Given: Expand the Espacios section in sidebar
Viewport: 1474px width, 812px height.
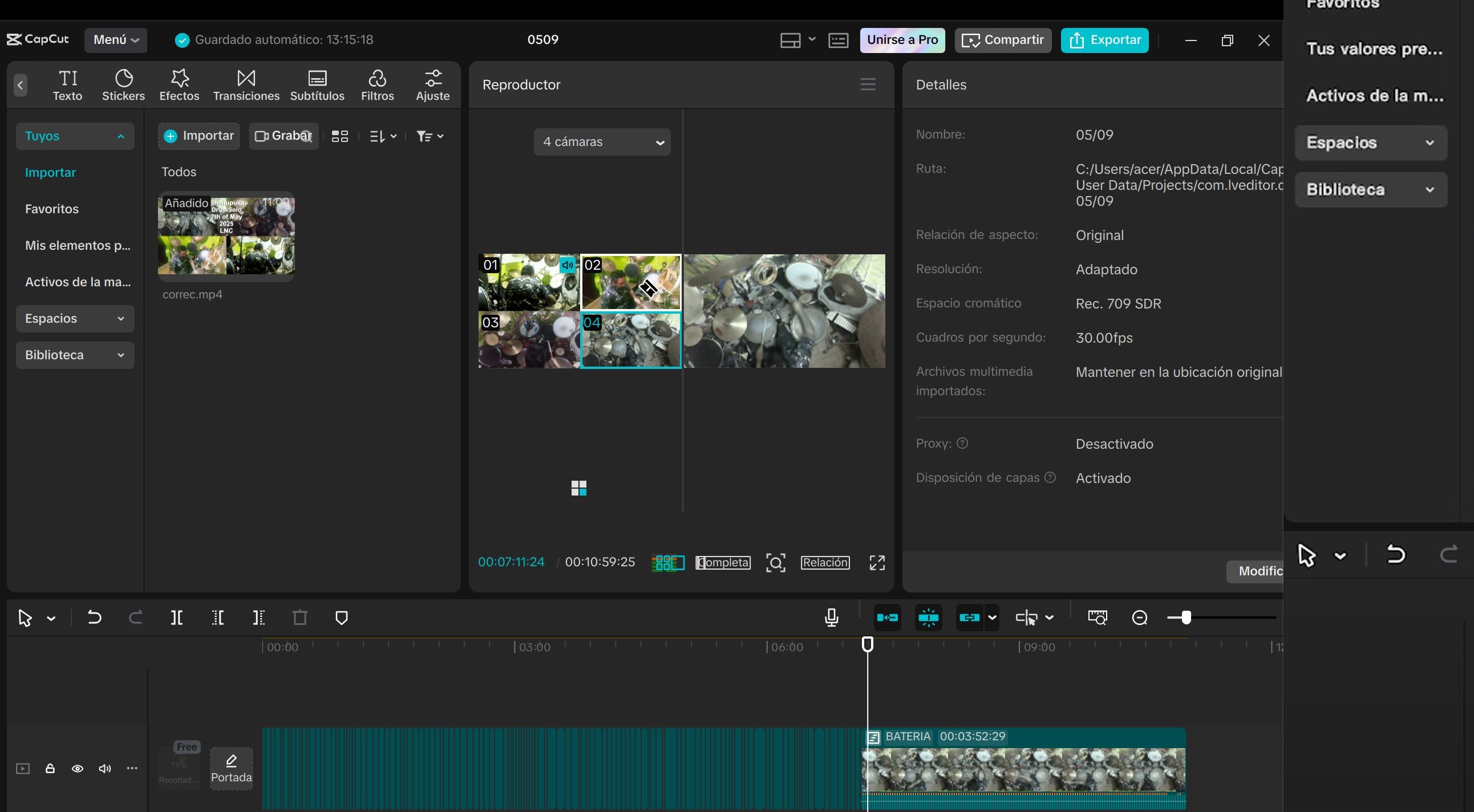Looking at the screenshot, I should (75, 319).
